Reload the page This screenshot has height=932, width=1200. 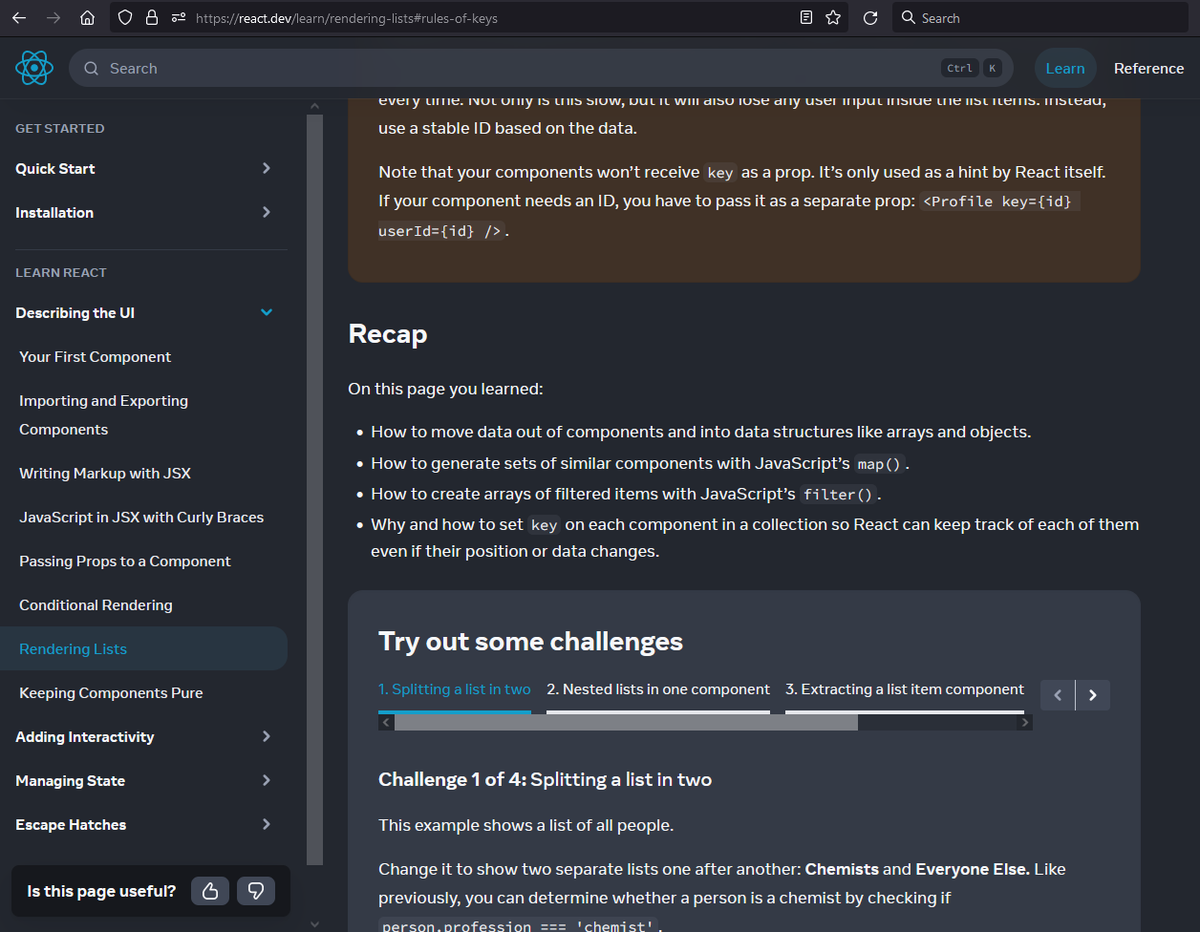pos(870,18)
